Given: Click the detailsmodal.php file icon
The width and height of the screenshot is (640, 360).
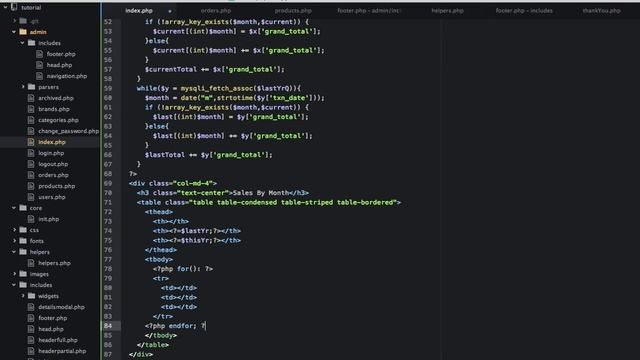Looking at the screenshot, I should tap(31, 307).
